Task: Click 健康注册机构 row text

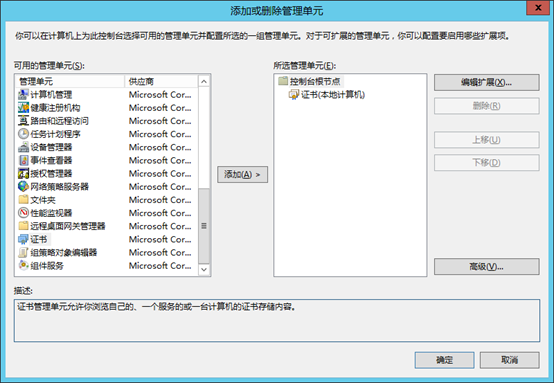Action: tap(55, 108)
